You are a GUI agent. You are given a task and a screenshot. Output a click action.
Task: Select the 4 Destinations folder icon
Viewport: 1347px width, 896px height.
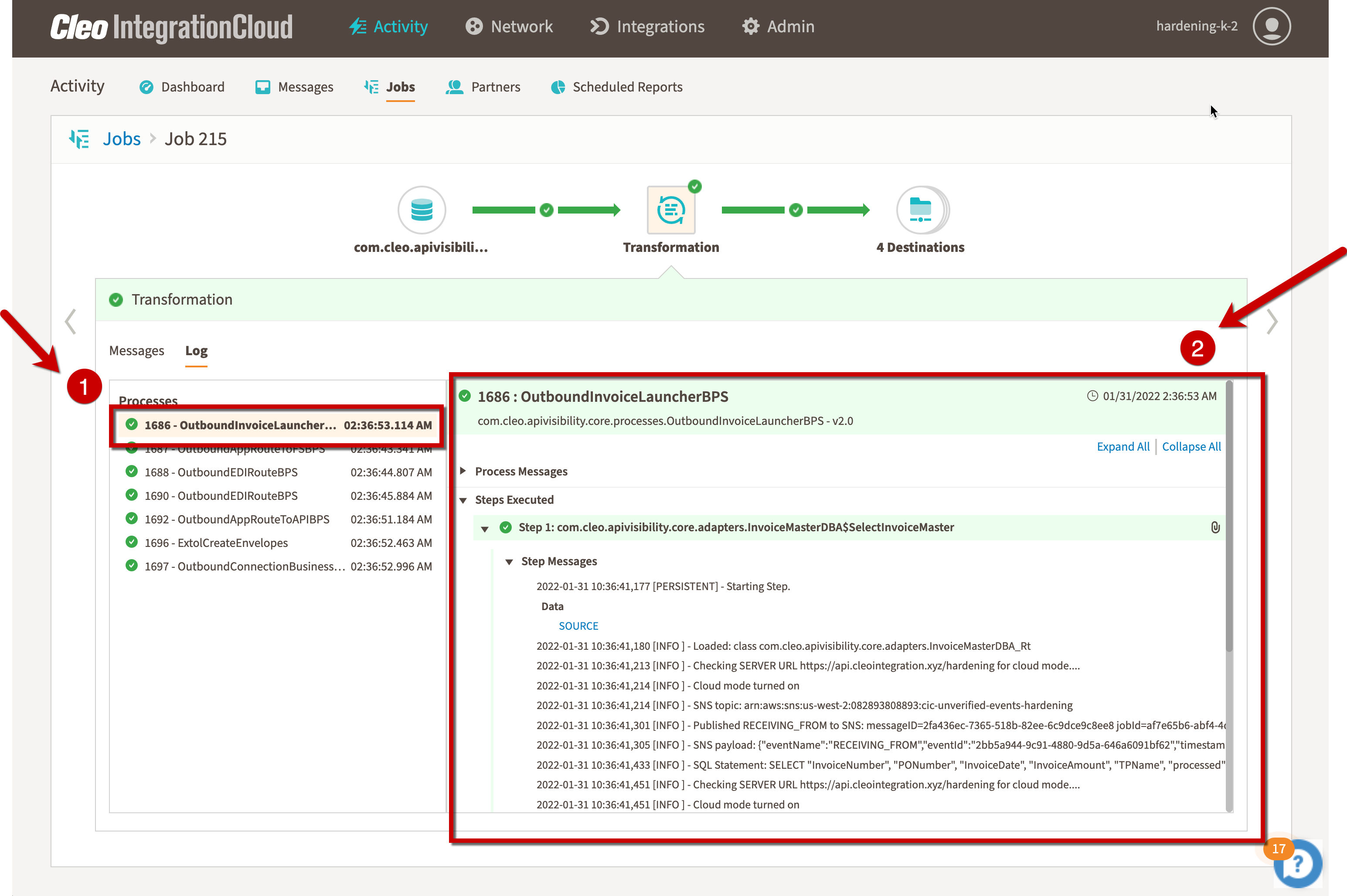pyautogui.click(x=921, y=210)
